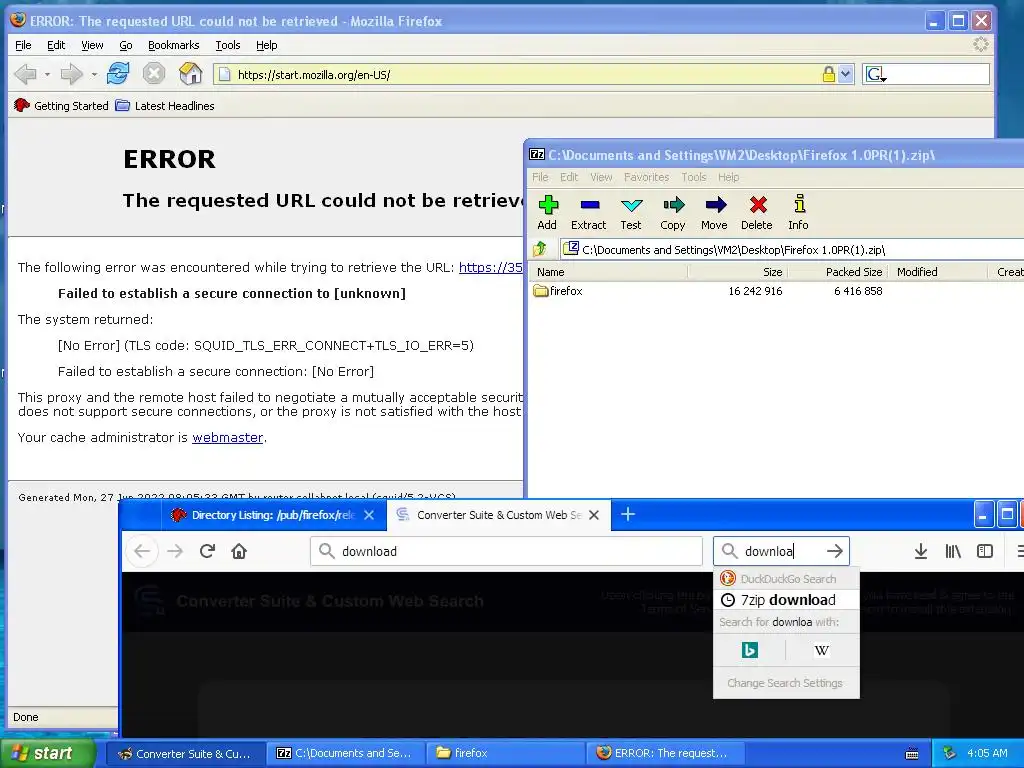Open back history dropdown arrow
The width and height of the screenshot is (1024, 768).
tap(47, 74)
